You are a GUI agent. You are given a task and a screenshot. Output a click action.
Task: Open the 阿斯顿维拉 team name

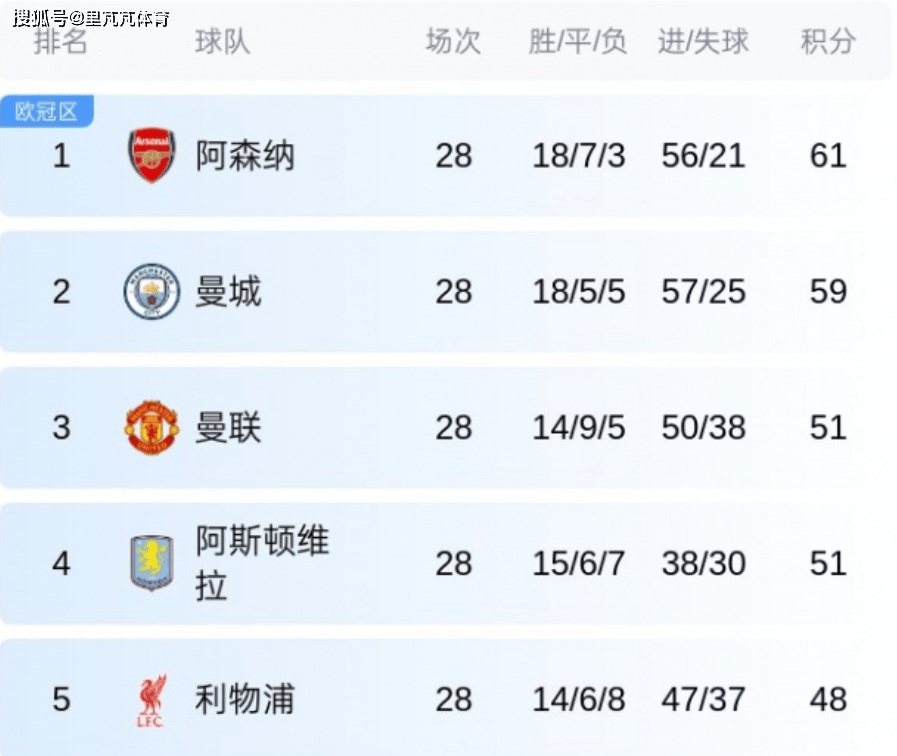tap(262, 563)
